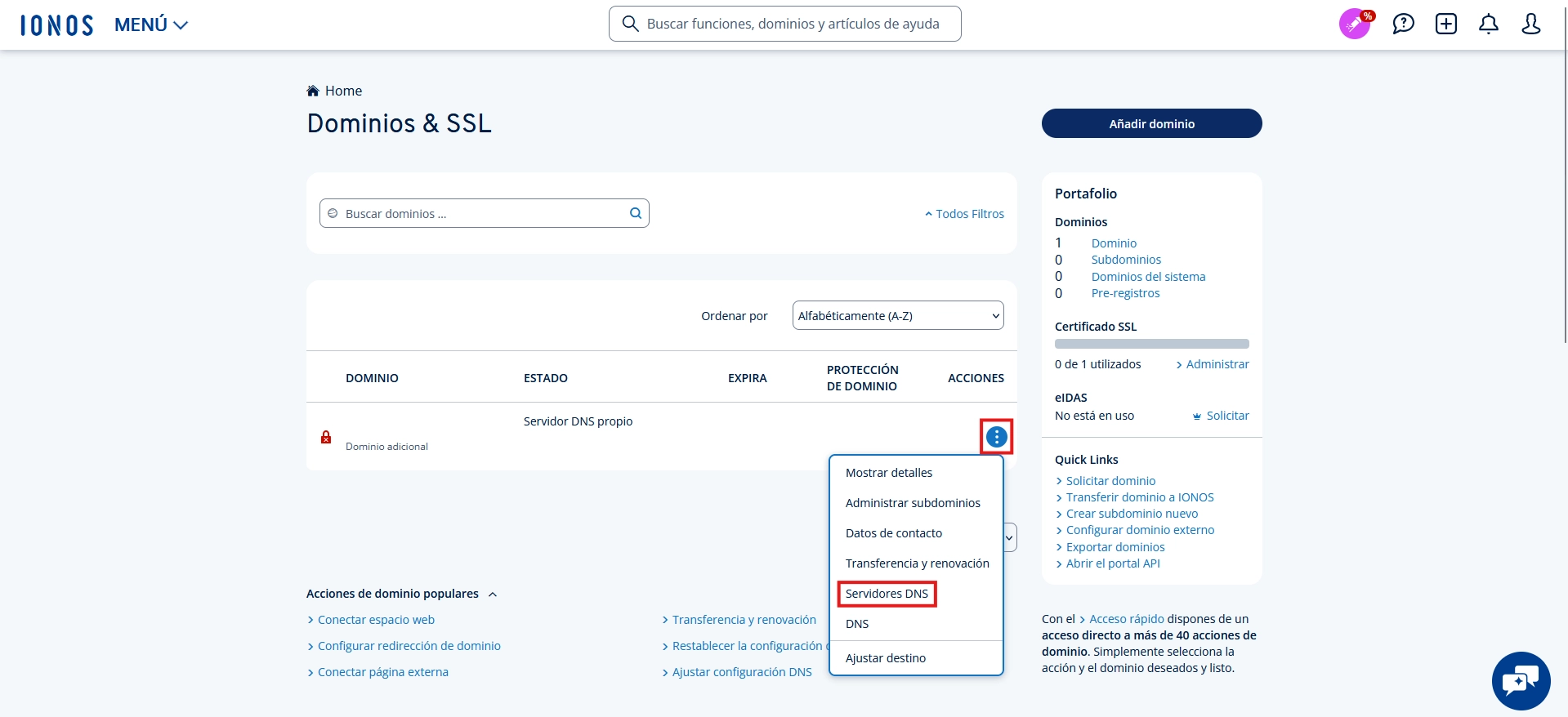
Task: Open the floating live chat widget
Action: (1521, 680)
